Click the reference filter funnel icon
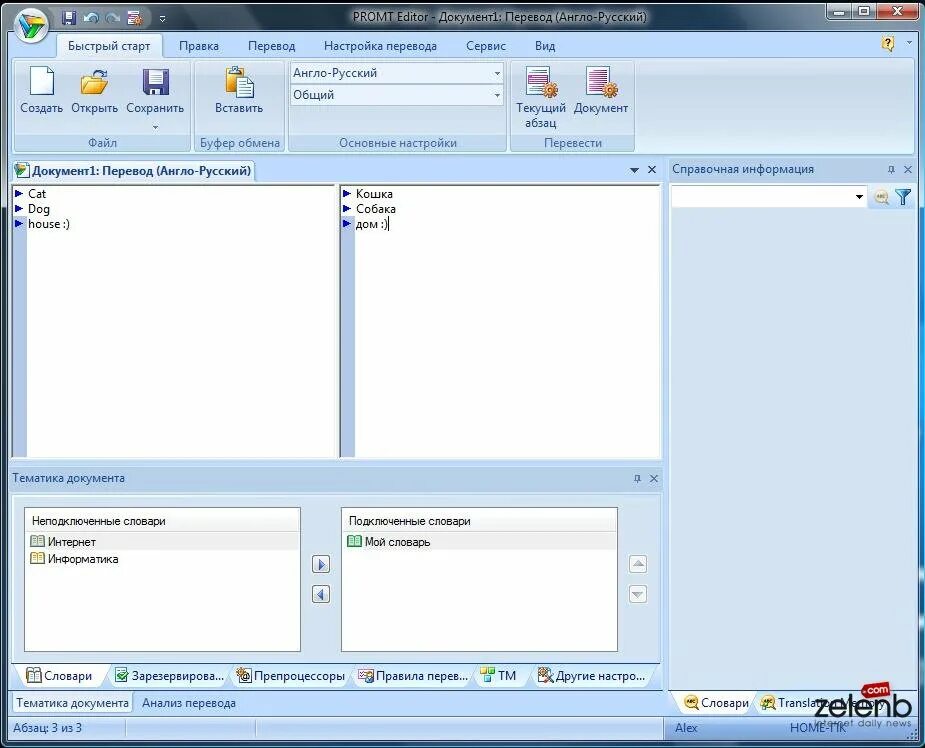Screen dimensions: 925x748 click(903, 197)
